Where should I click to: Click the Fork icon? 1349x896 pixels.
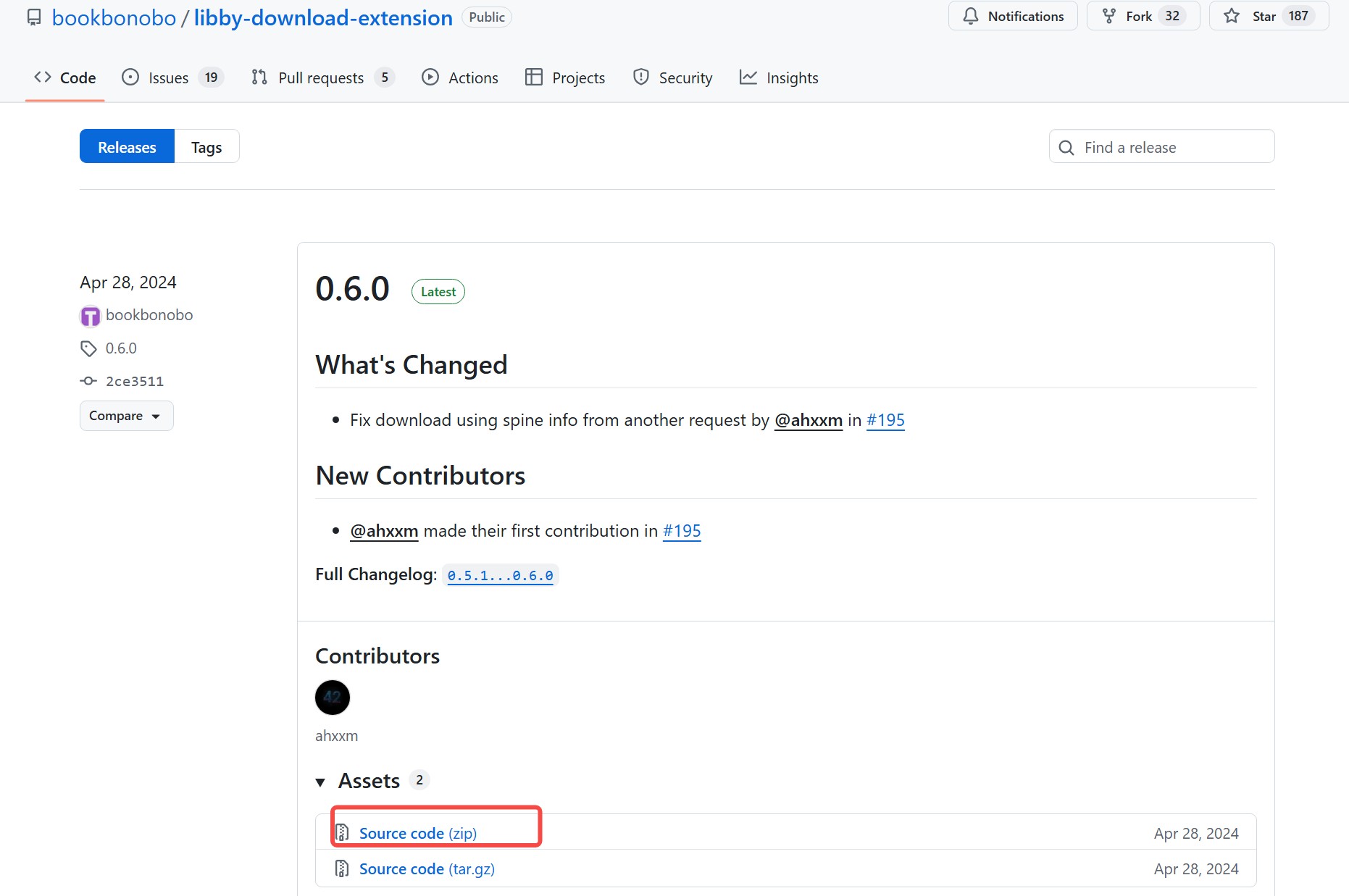coord(1108,16)
